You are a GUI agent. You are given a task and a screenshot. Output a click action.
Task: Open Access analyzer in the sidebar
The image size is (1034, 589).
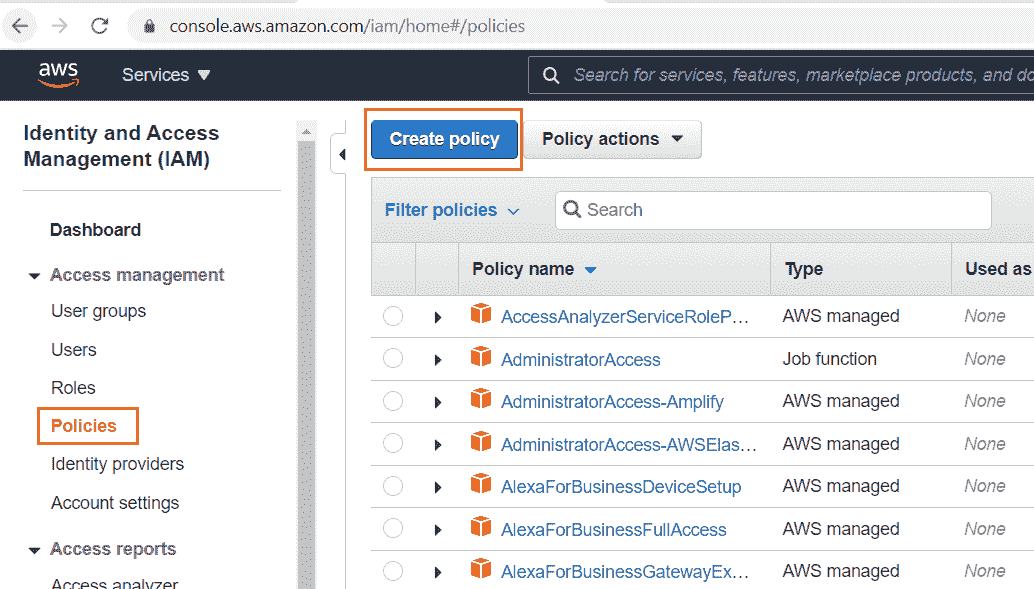(x=115, y=583)
